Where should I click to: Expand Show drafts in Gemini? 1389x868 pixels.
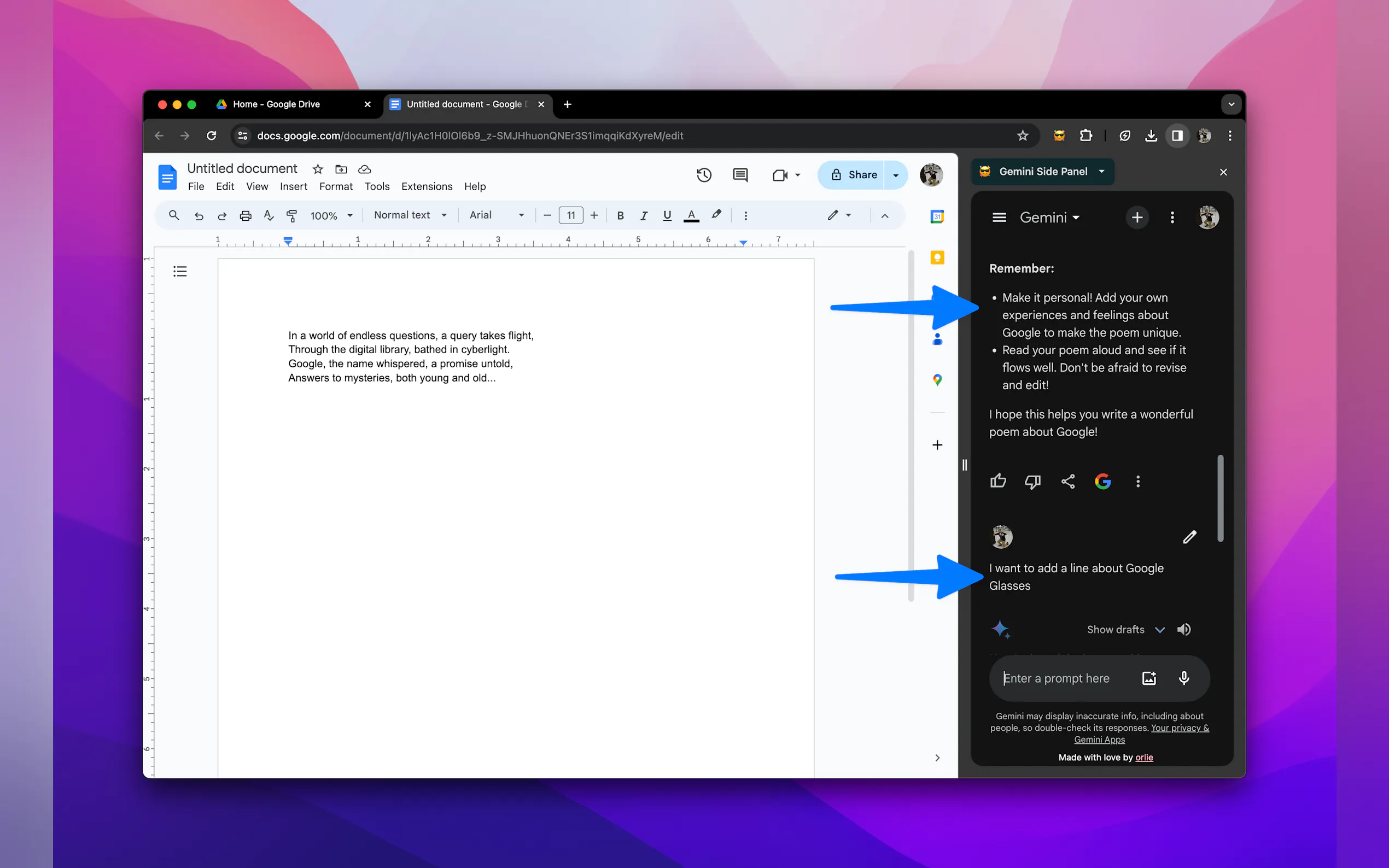1125,630
